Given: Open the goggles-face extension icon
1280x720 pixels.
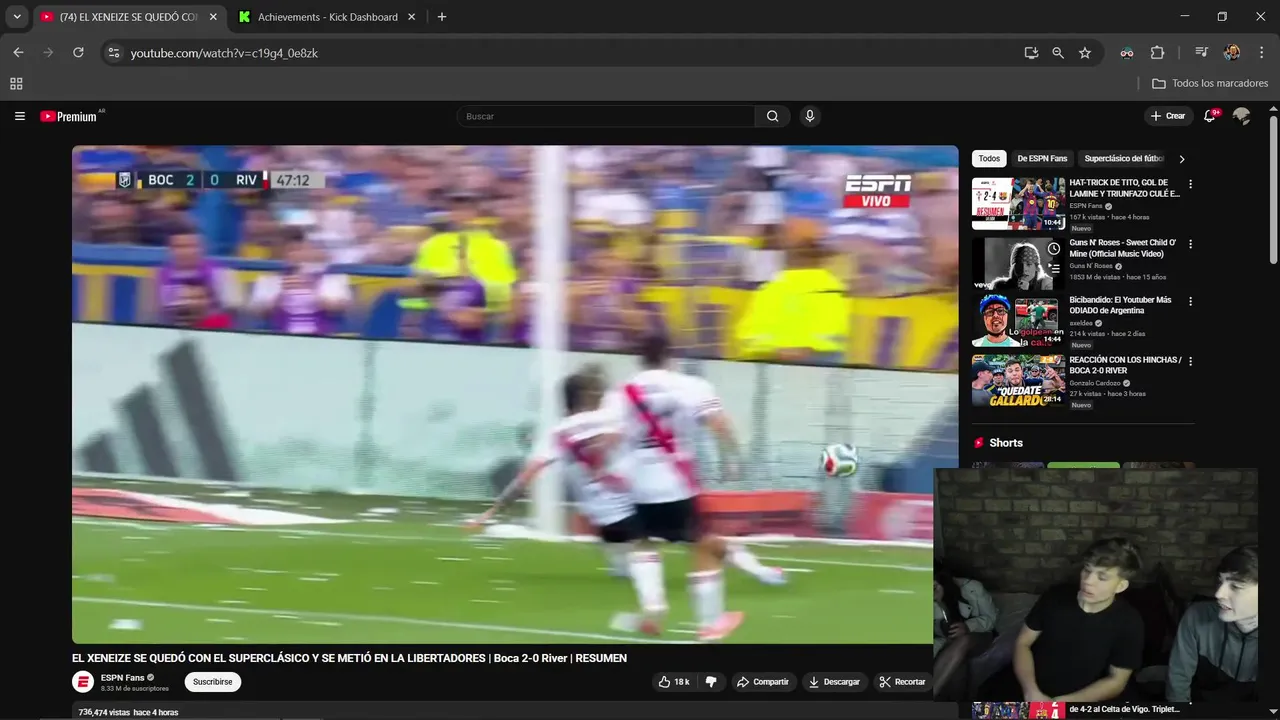Looking at the screenshot, I should click(x=1127, y=53).
